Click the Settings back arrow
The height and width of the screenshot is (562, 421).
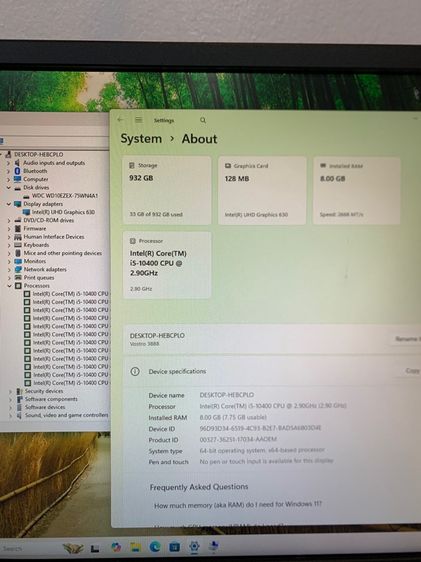[x=120, y=120]
